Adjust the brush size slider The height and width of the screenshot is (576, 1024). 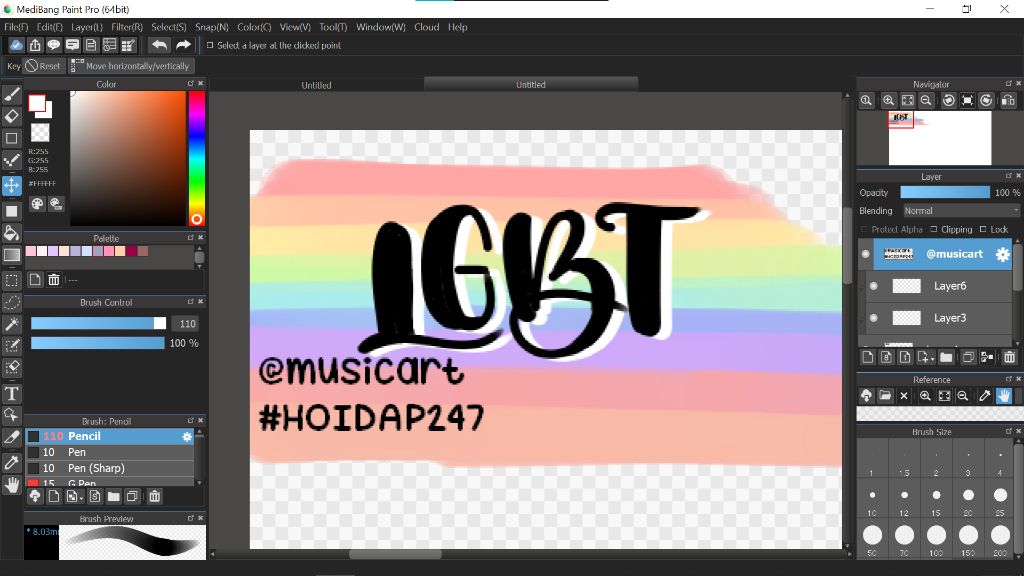point(99,323)
